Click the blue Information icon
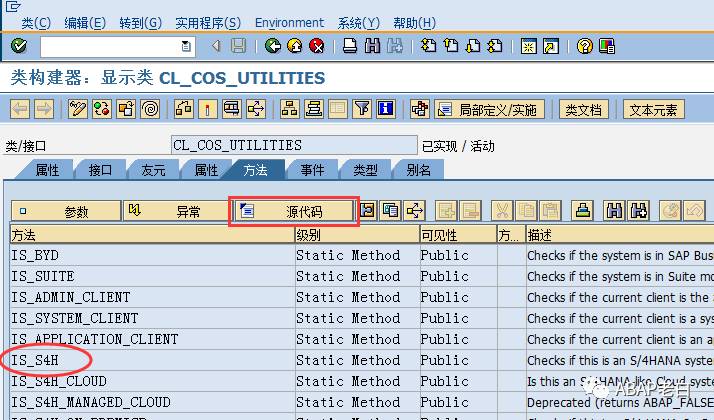Viewport: 714px width, 420px height. coord(386,109)
